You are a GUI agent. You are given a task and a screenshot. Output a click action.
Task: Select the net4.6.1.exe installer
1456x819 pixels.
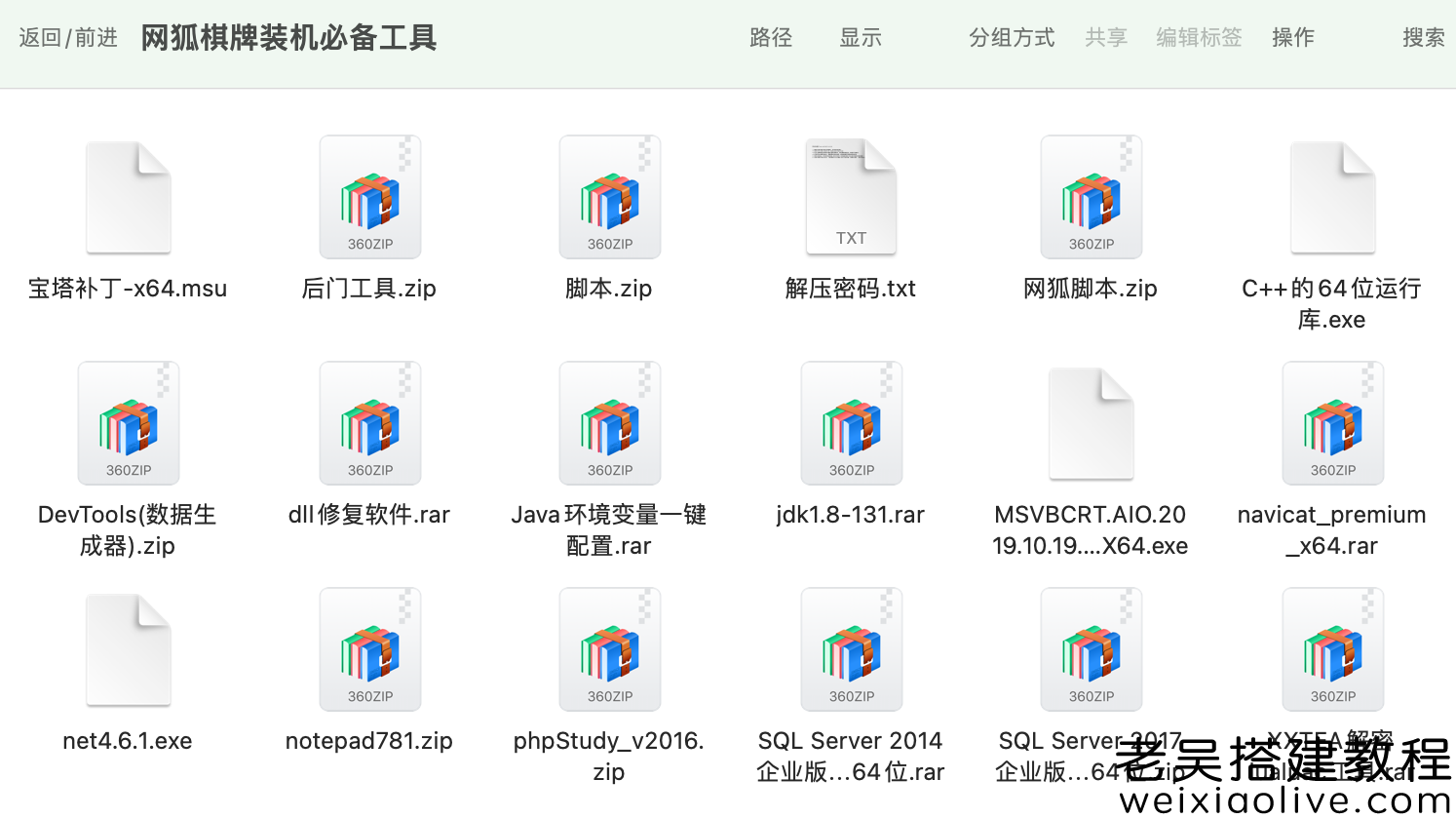[x=128, y=648]
